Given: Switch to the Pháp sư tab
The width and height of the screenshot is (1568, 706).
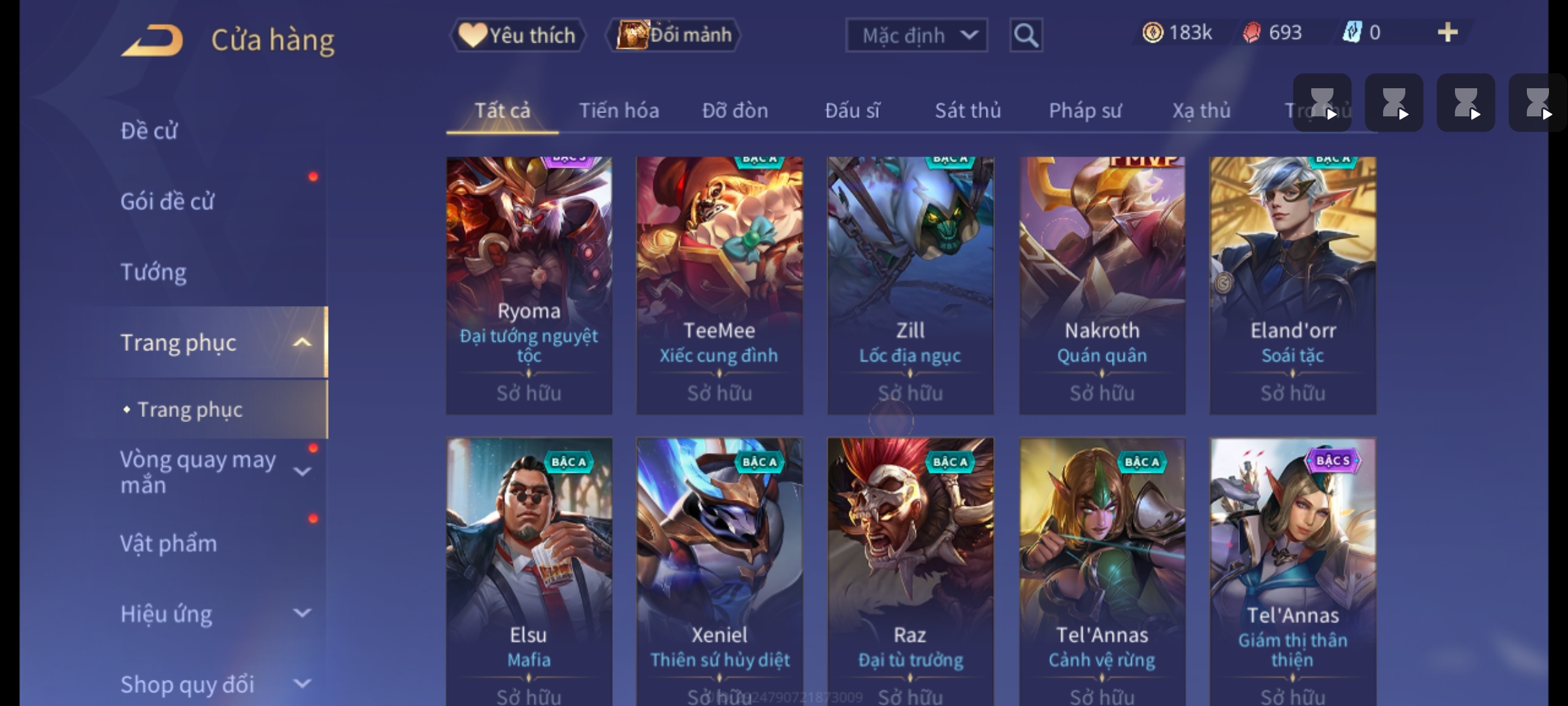Looking at the screenshot, I should (x=1085, y=110).
